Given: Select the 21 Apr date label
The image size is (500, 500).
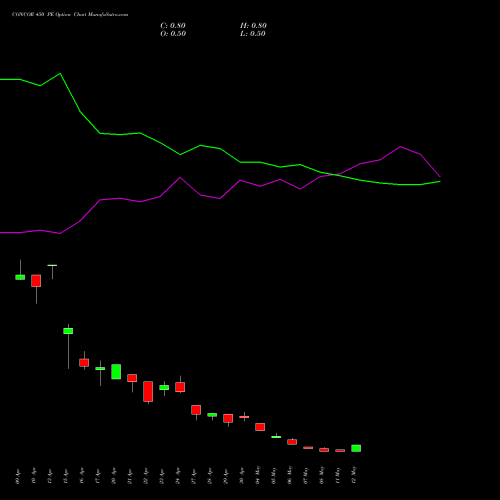Looking at the screenshot, I should (x=130, y=476).
